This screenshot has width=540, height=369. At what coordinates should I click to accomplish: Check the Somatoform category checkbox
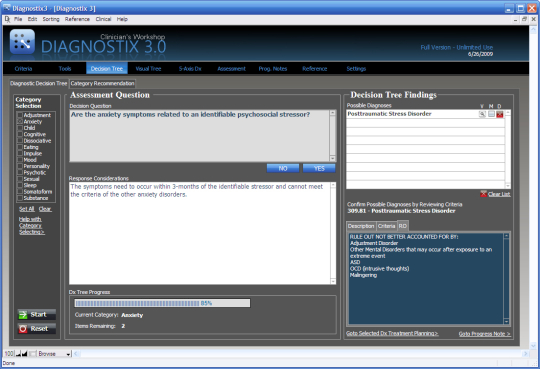pos(20,192)
